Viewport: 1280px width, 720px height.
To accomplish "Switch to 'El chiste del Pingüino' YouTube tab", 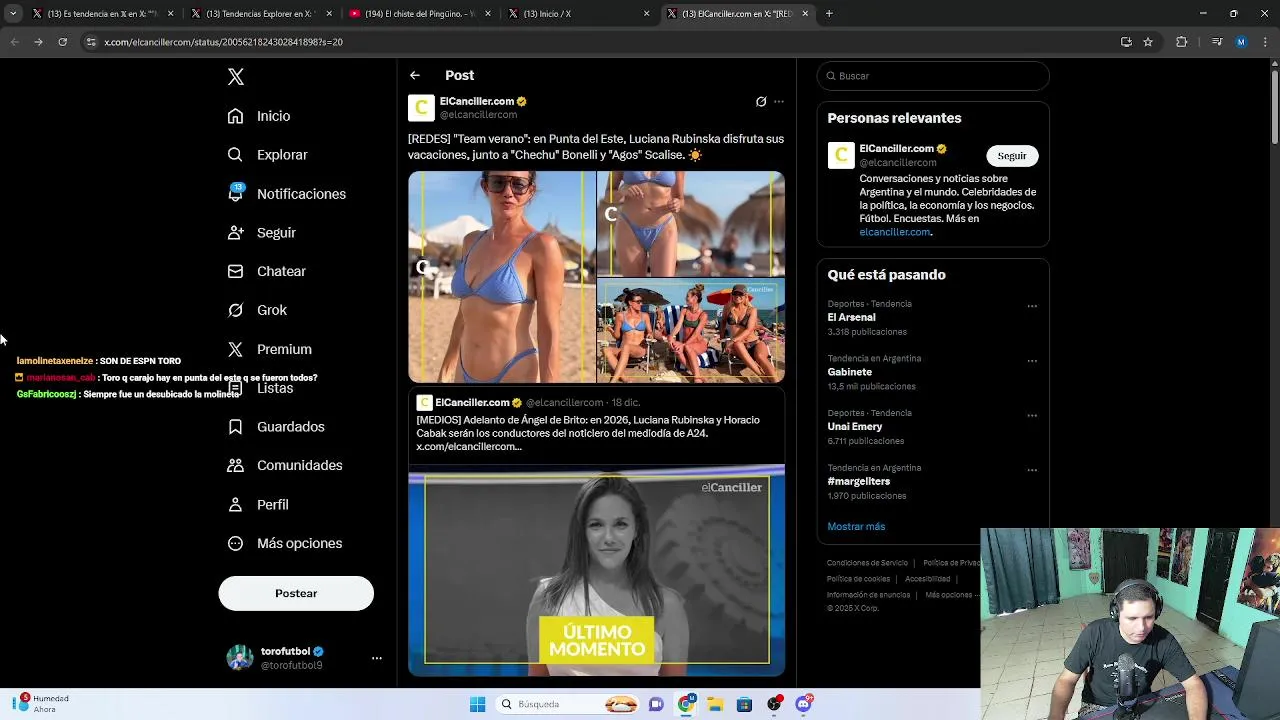I will [x=420, y=14].
